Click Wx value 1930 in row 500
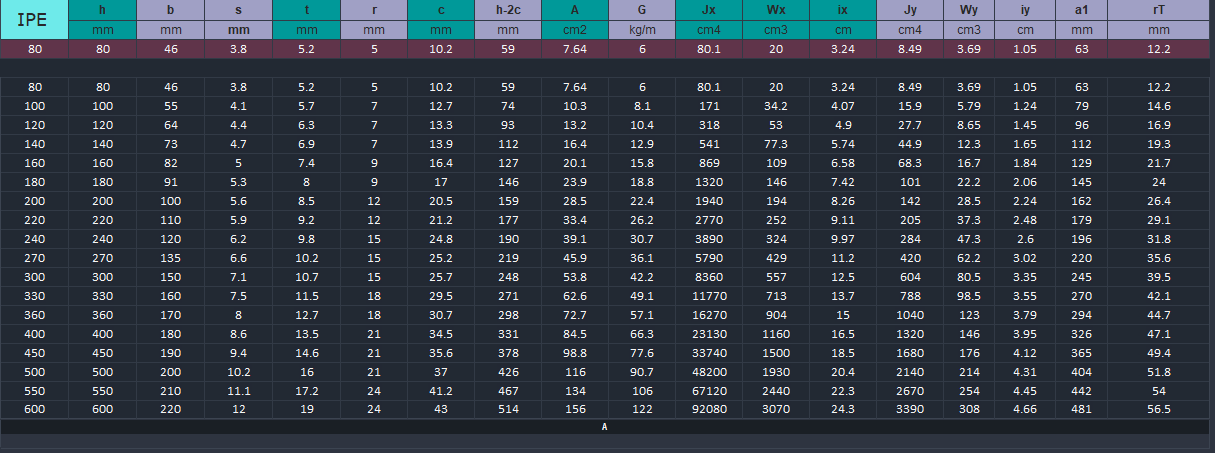 click(x=776, y=371)
